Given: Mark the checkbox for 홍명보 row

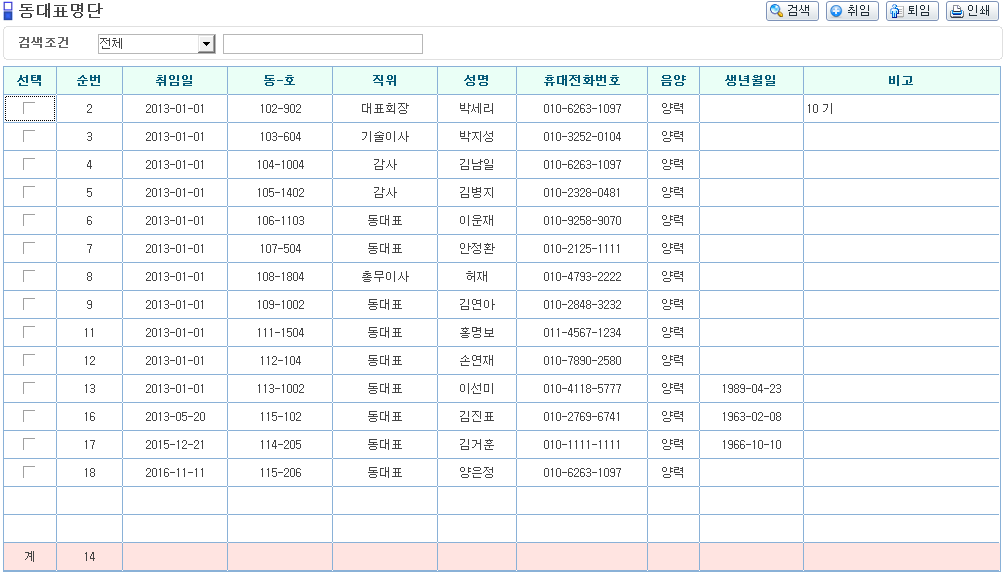Looking at the screenshot, I should 29,332.
